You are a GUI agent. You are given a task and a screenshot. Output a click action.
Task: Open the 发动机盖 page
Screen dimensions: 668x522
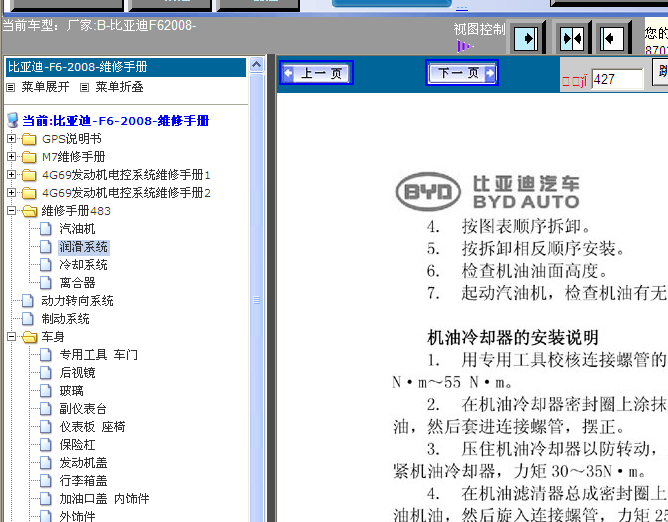(x=83, y=462)
